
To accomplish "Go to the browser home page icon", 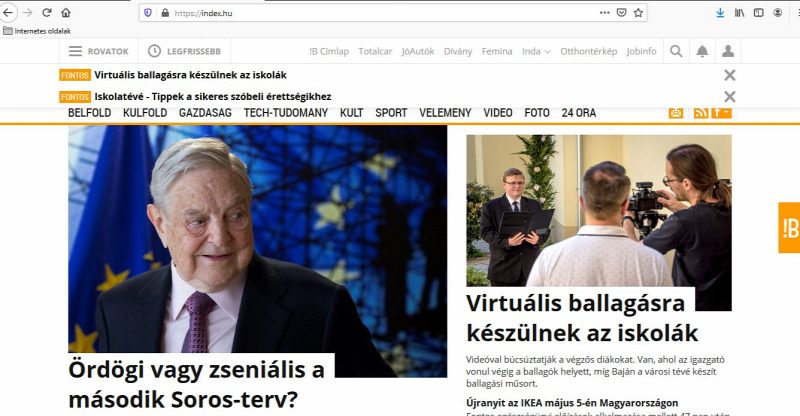I will 66,13.
